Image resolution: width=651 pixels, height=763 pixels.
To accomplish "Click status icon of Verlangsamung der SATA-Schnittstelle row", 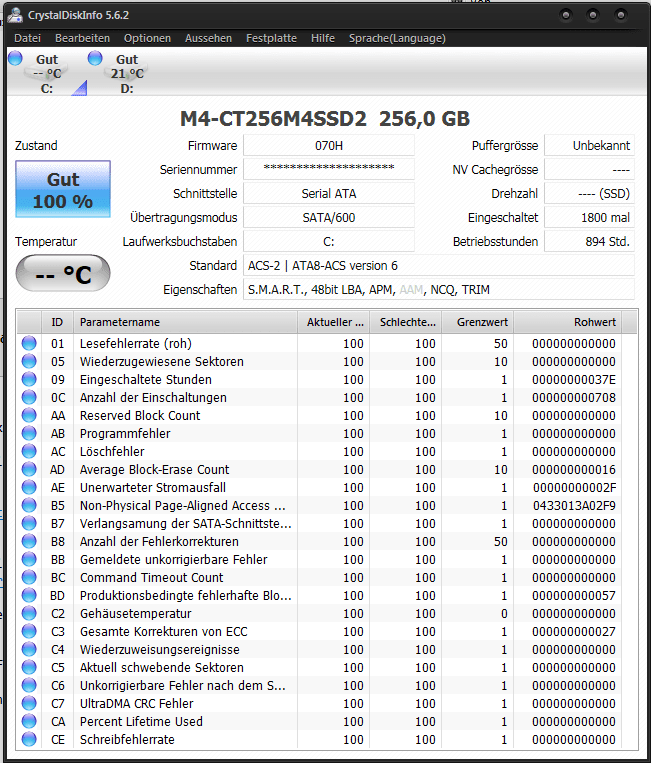I will (29, 523).
